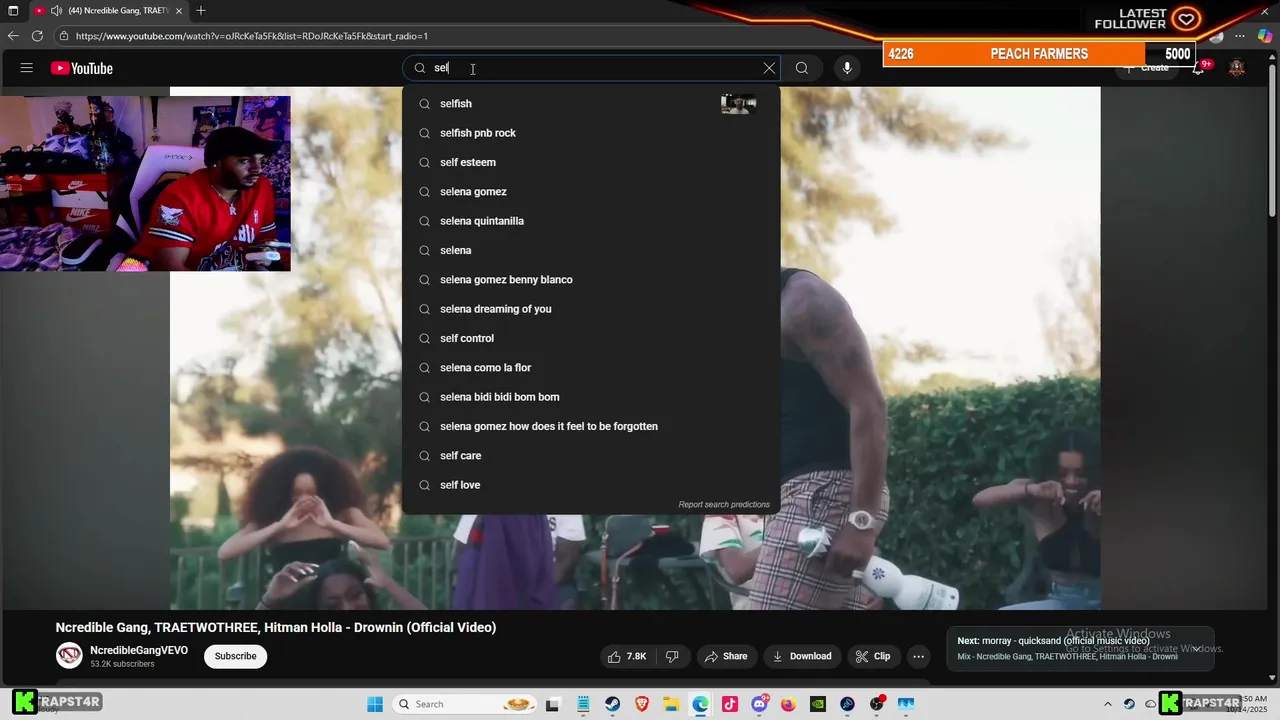This screenshot has width=1280, height=720.
Task: Show hidden system tray icons chevron
Action: pyautogui.click(x=1108, y=704)
